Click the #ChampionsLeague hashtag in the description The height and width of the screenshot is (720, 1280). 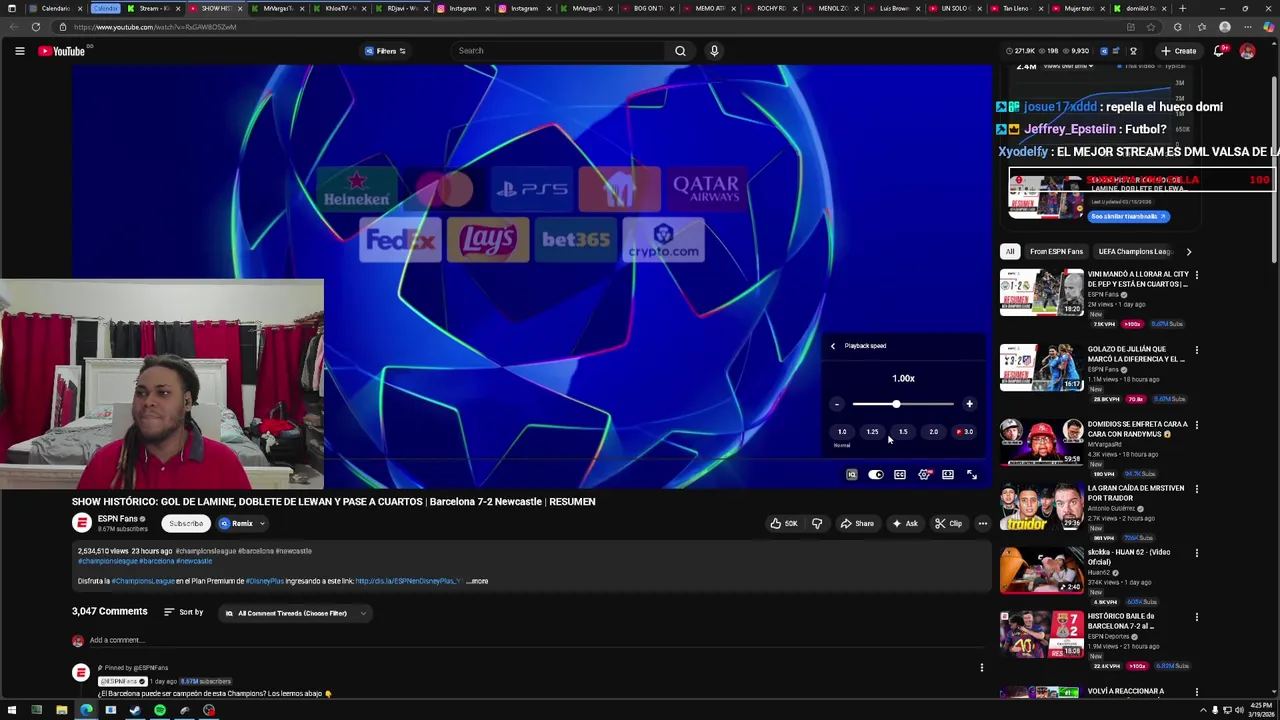click(x=143, y=581)
